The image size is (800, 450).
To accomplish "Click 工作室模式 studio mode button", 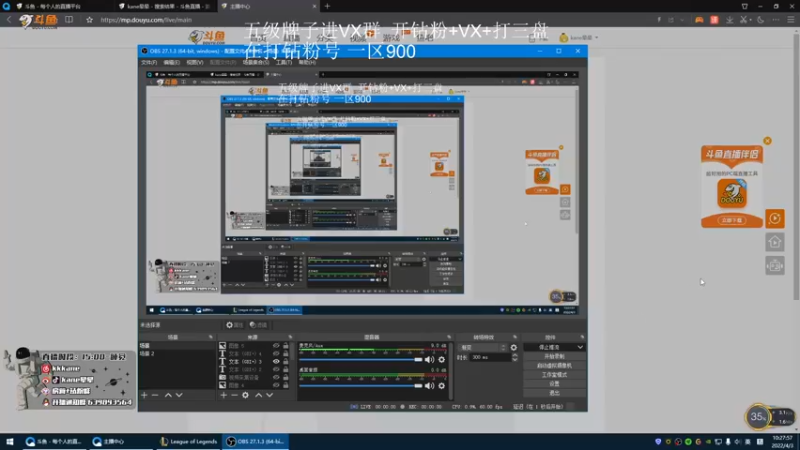I will [554, 375].
